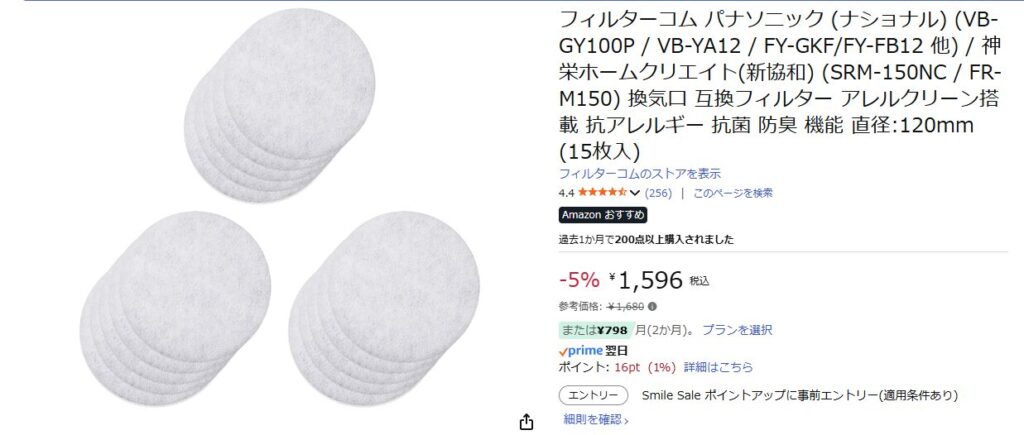Click the ¥1,596 price

click(x=646, y=280)
